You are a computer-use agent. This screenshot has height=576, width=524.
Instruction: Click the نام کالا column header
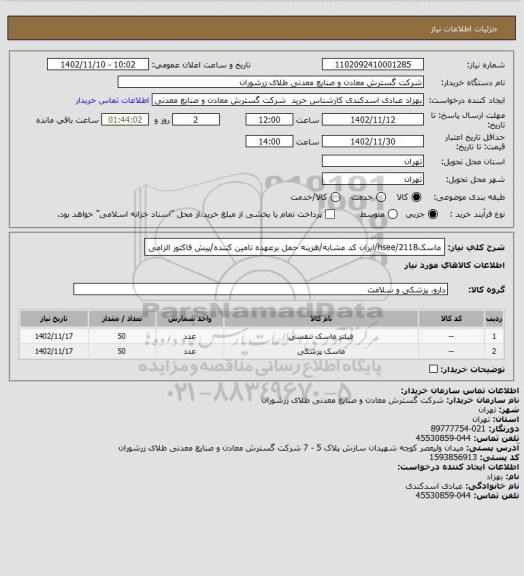pos(321,319)
